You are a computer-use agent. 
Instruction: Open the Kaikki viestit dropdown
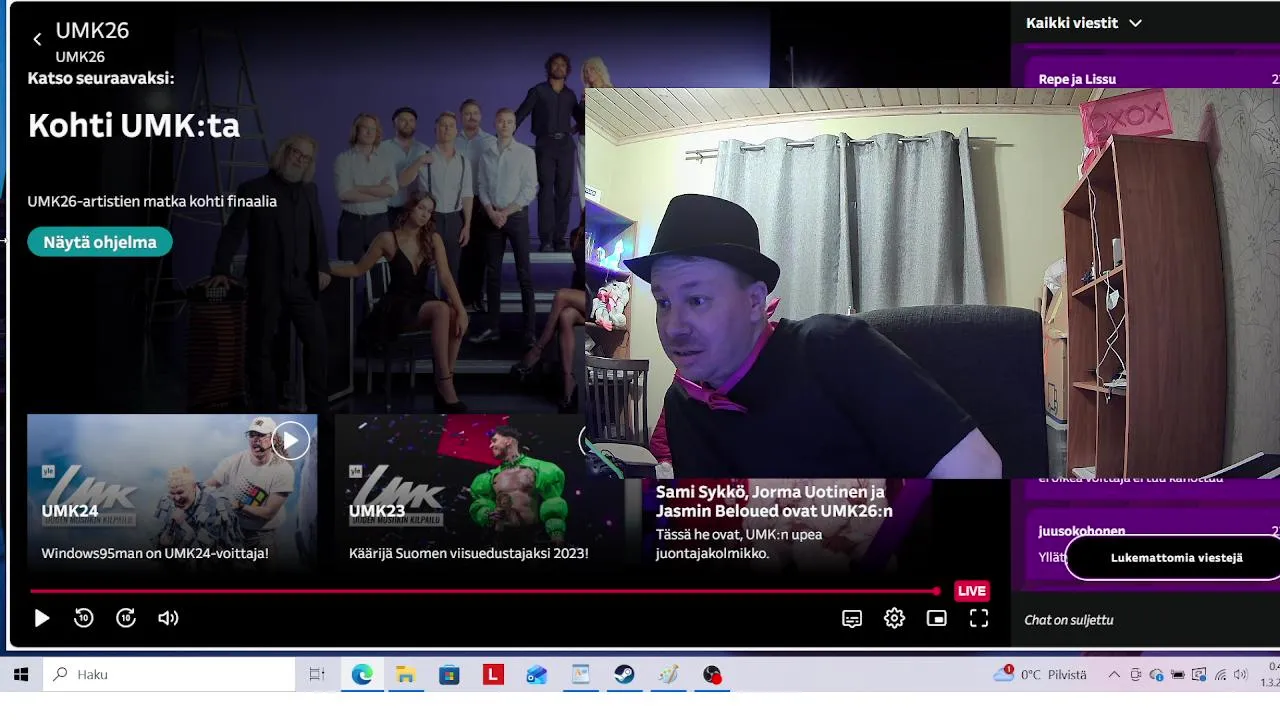(x=1083, y=23)
